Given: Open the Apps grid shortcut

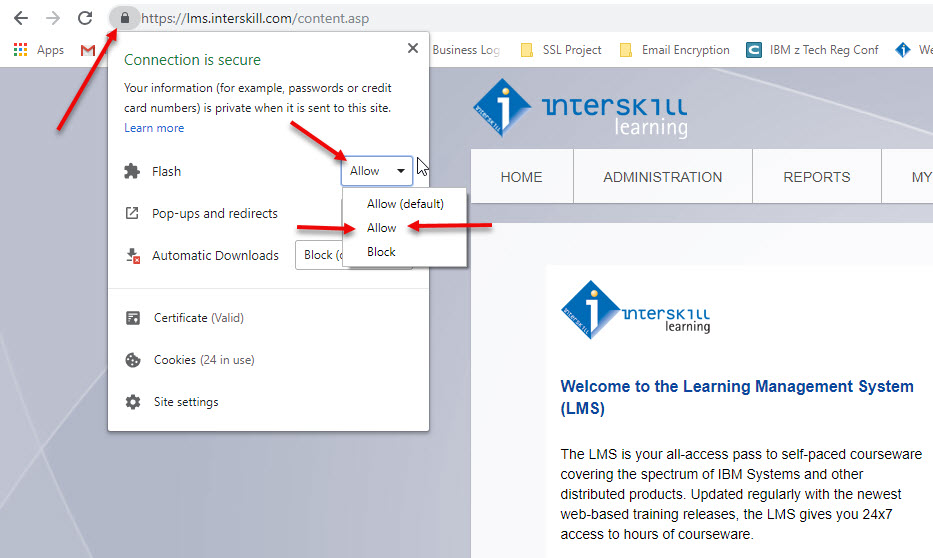Looking at the screenshot, I should [20, 50].
